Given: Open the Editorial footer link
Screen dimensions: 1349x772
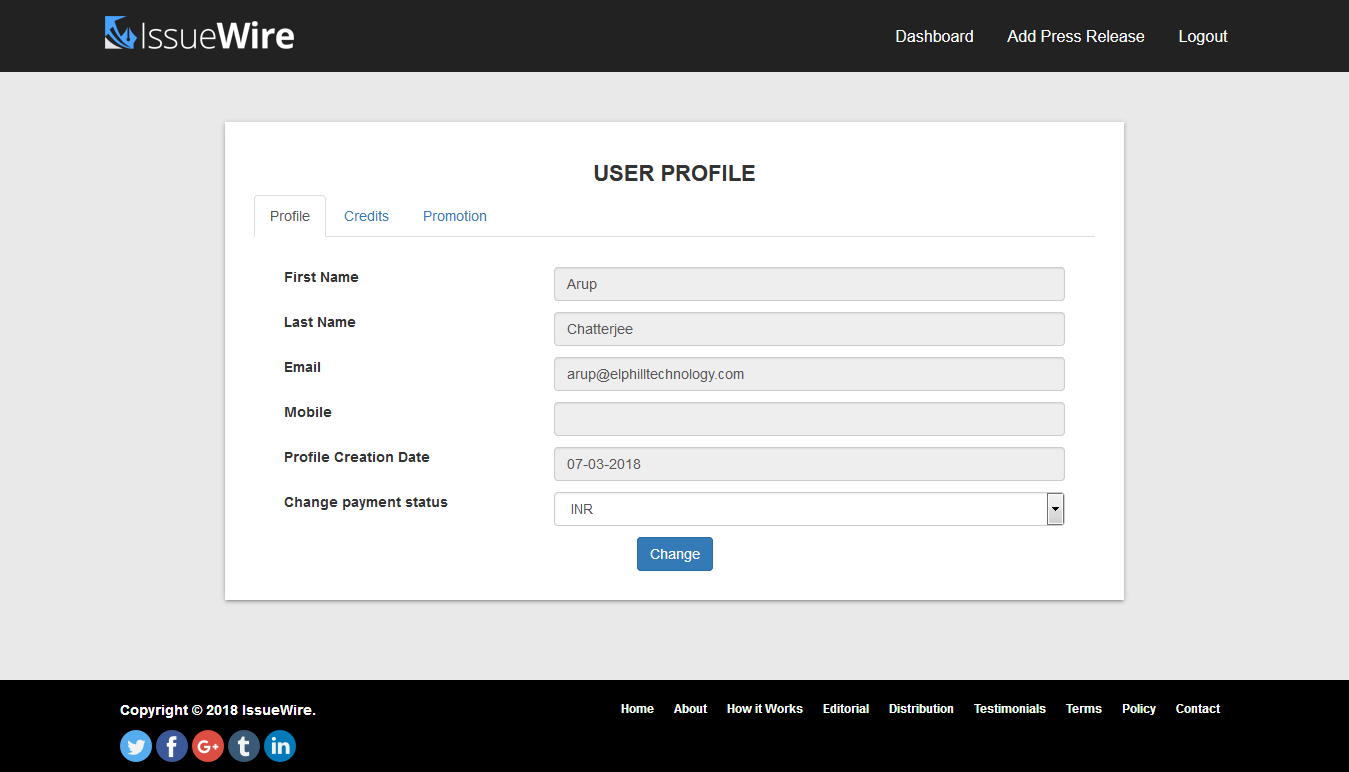Looking at the screenshot, I should [x=845, y=709].
